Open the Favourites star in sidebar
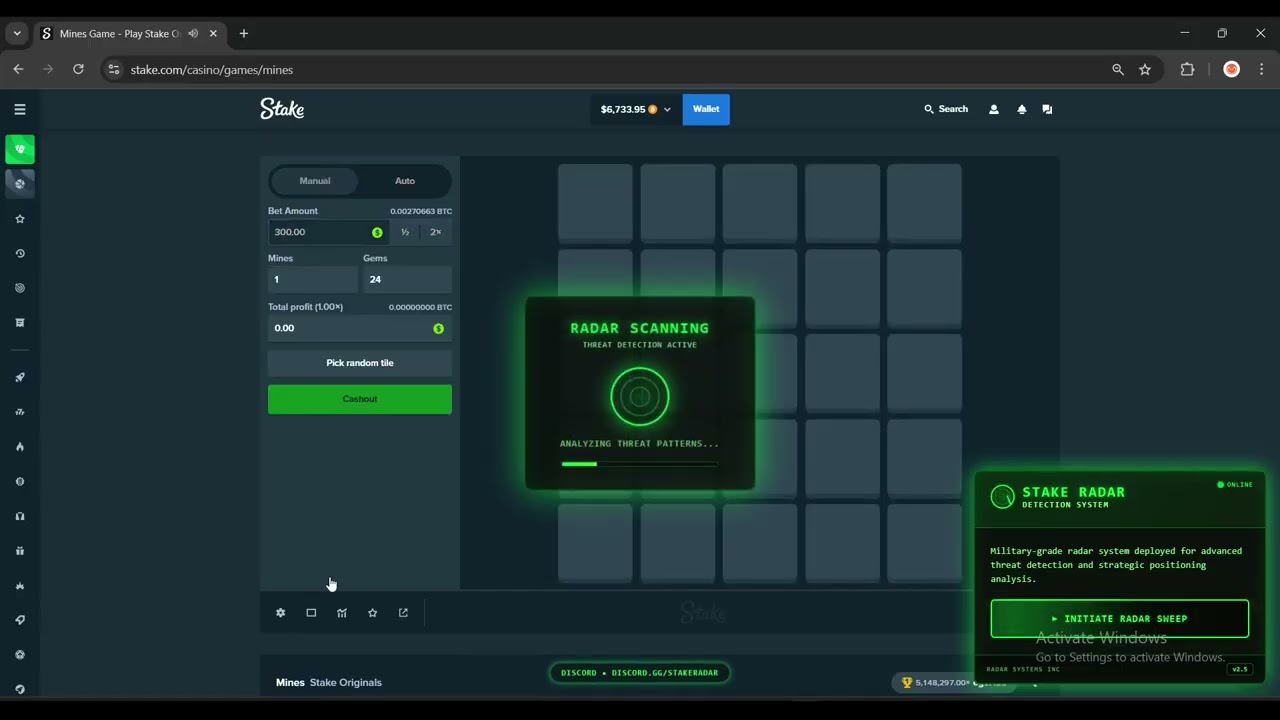This screenshot has height=720, width=1280. (20, 219)
